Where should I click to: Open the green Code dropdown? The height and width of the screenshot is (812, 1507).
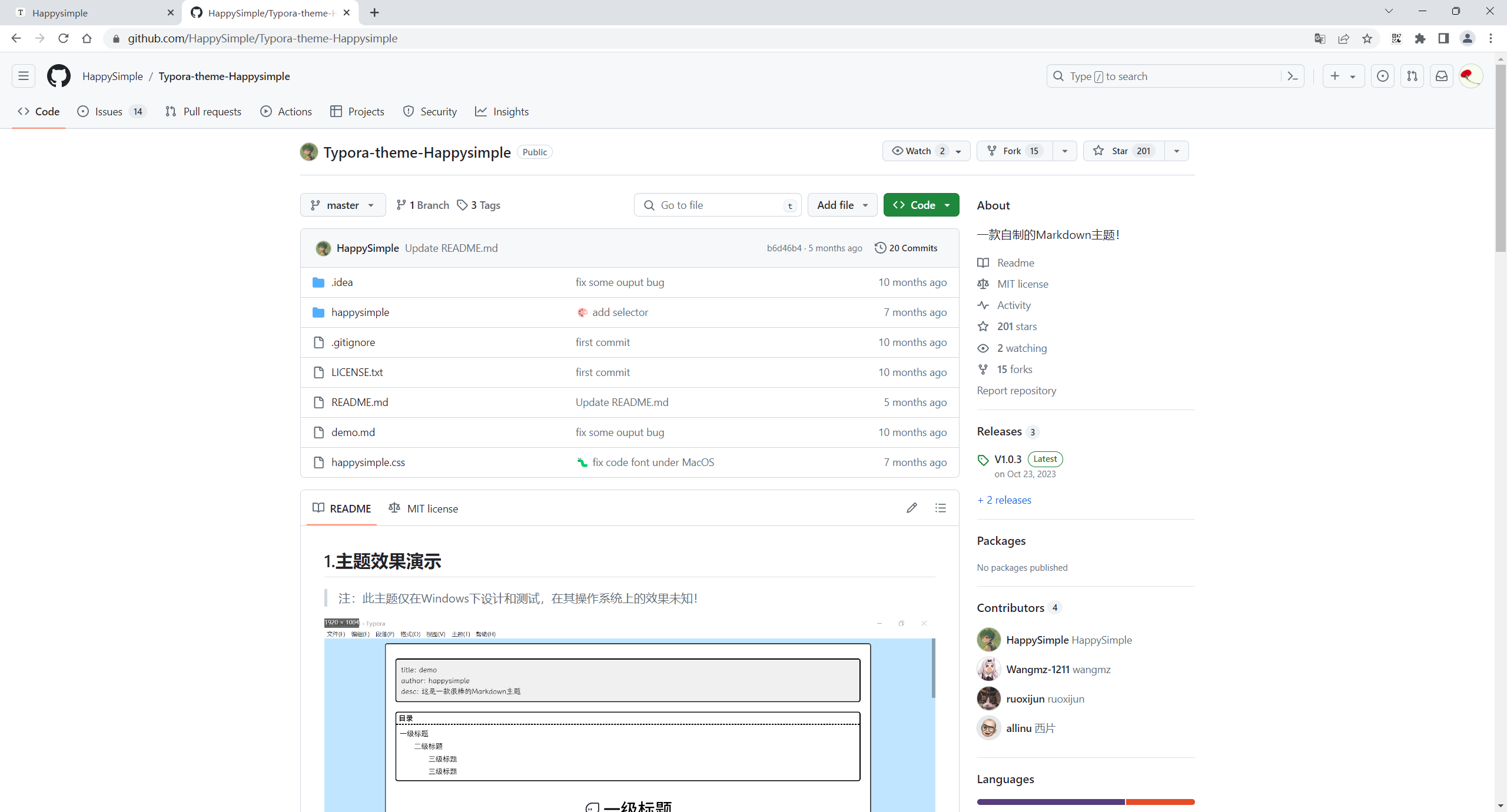click(x=921, y=205)
